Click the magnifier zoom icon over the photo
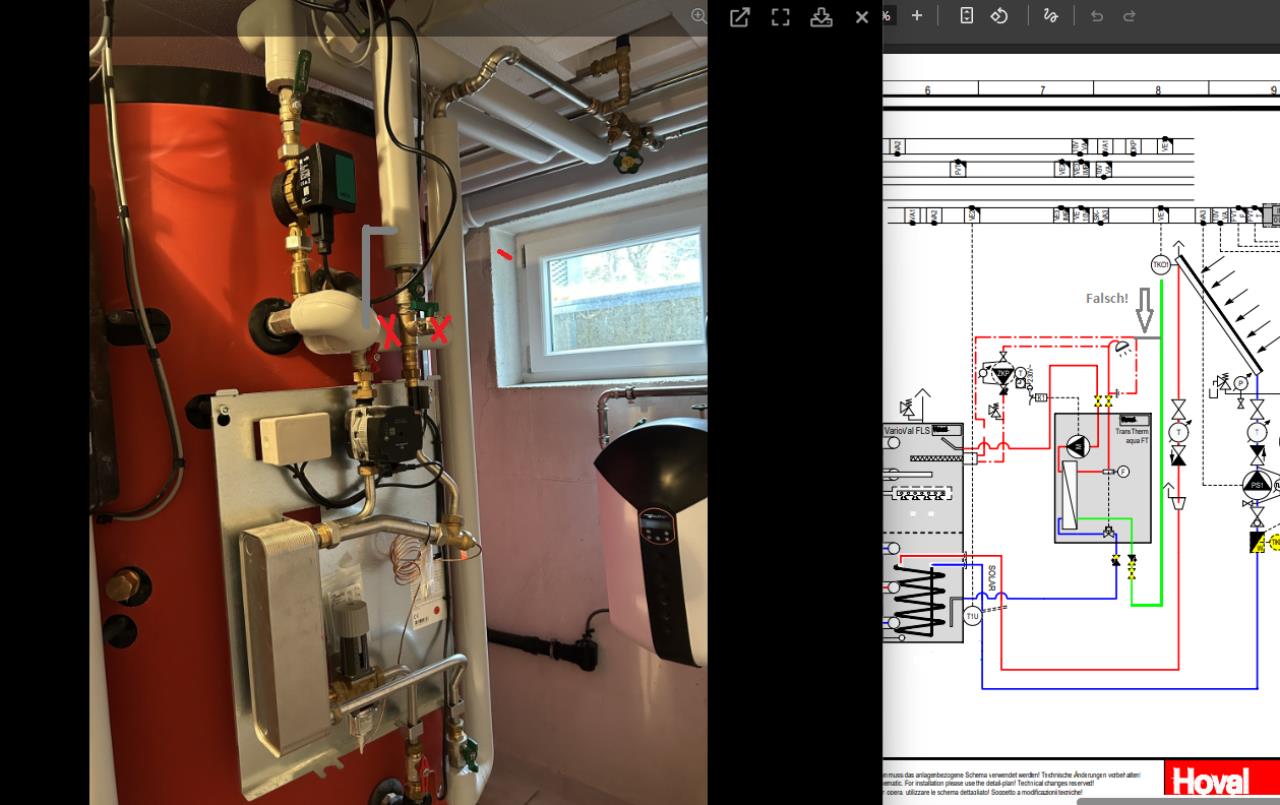 tap(699, 16)
